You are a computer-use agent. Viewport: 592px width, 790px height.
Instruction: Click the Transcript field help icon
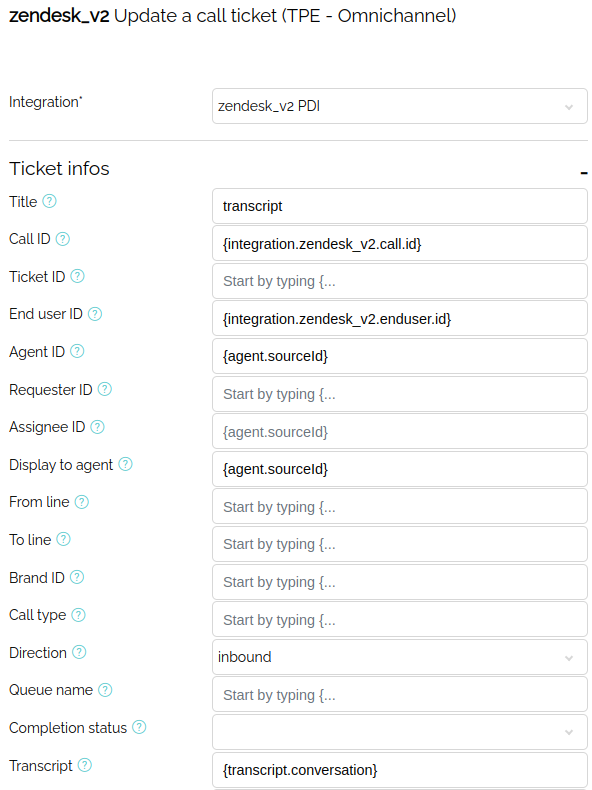click(x=85, y=765)
